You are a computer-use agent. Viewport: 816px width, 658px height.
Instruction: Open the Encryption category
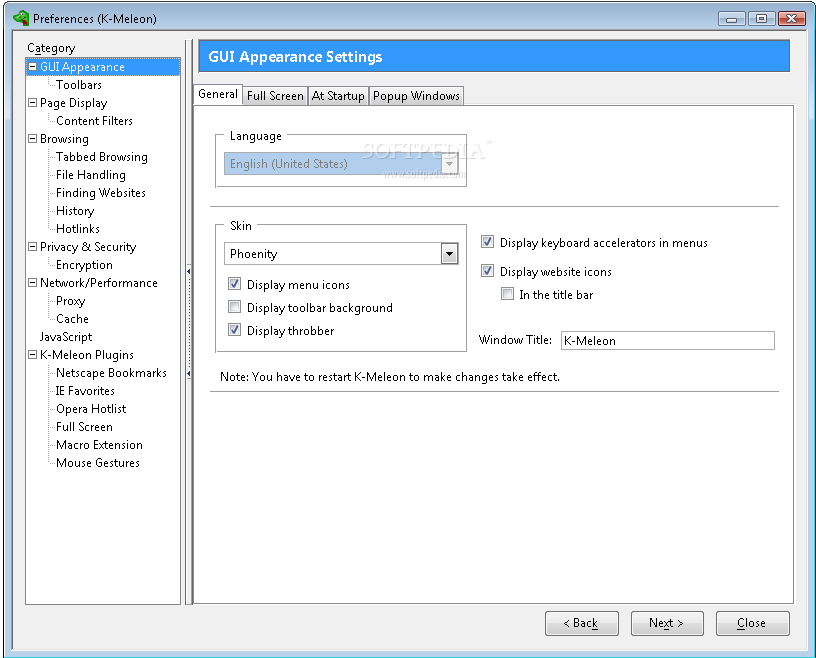tap(84, 265)
